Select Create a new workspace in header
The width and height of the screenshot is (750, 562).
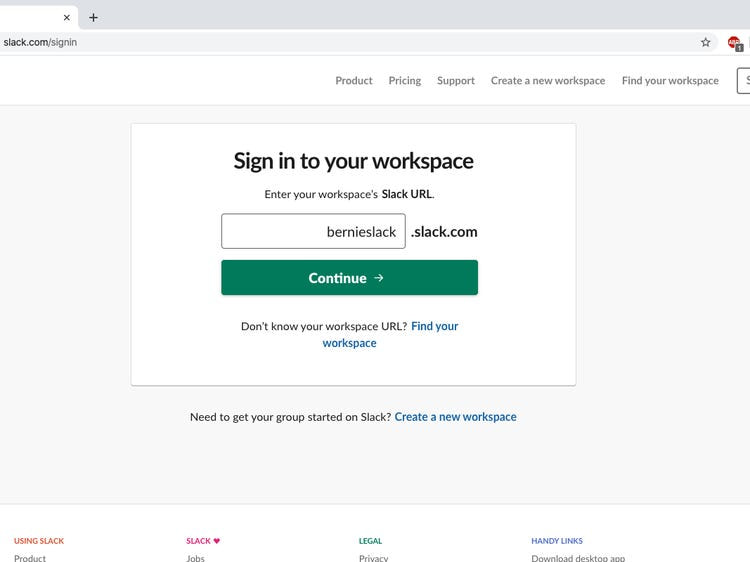point(547,81)
